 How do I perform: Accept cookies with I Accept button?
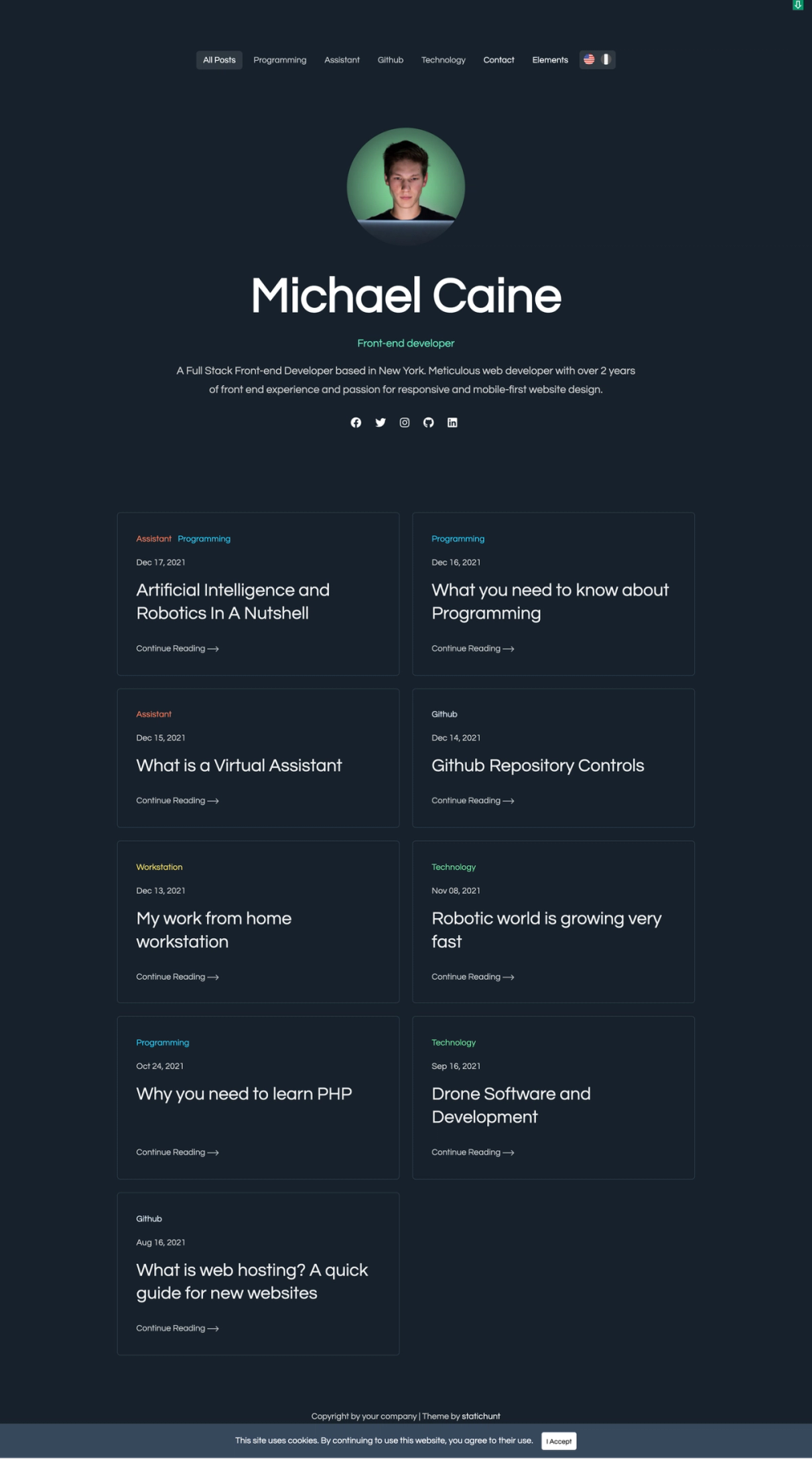559,1441
